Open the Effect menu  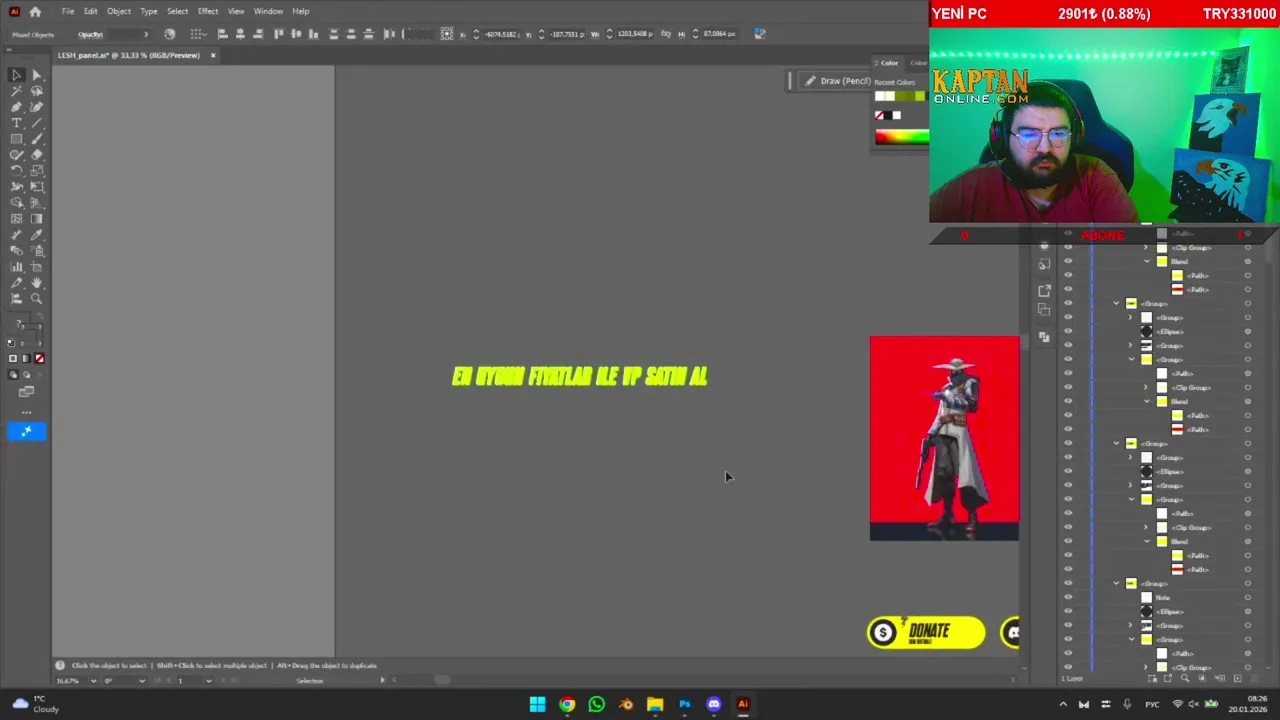208,11
